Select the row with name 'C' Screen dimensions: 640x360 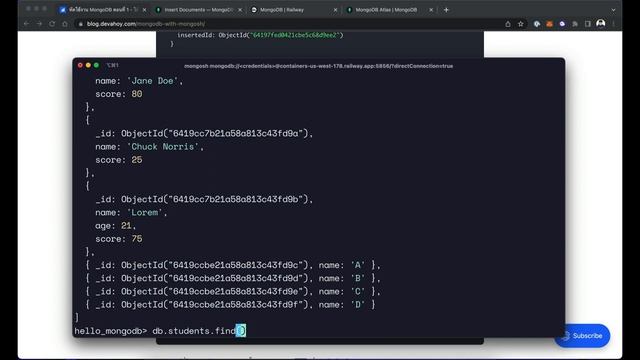pyautogui.click(x=233, y=291)
